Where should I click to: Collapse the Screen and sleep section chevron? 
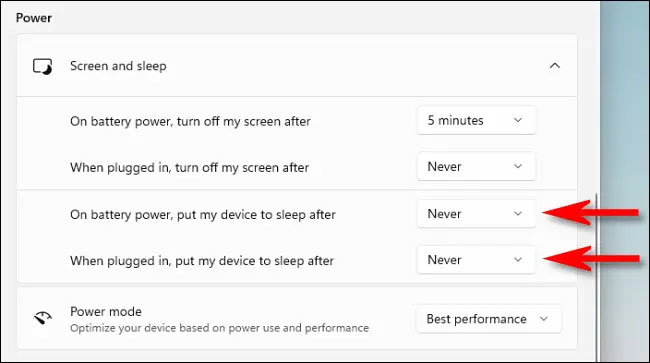tap(555, 65)
